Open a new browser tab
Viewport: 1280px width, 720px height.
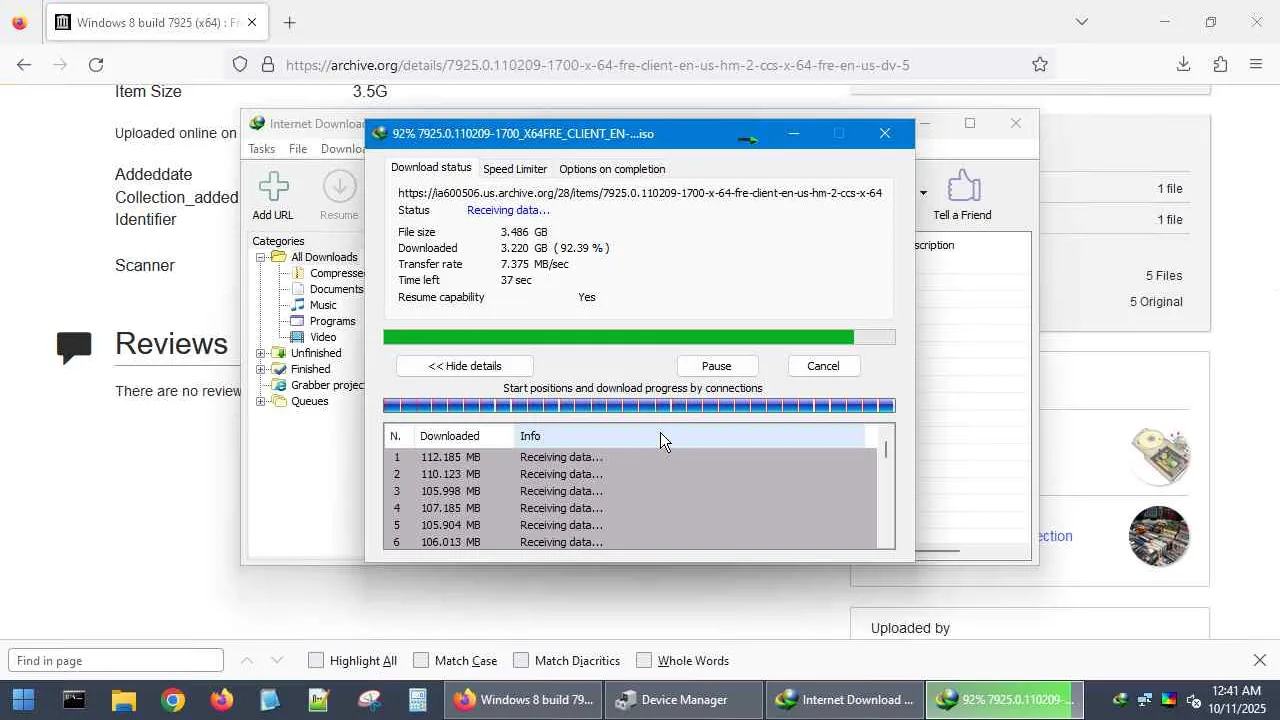point(290,22)
